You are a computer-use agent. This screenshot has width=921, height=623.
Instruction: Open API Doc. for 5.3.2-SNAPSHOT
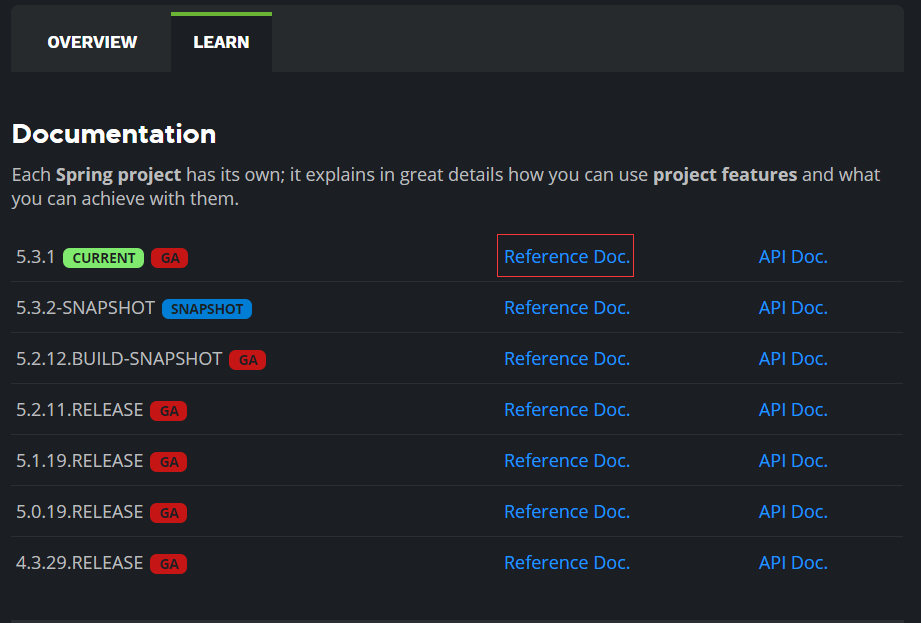[793, 307]
